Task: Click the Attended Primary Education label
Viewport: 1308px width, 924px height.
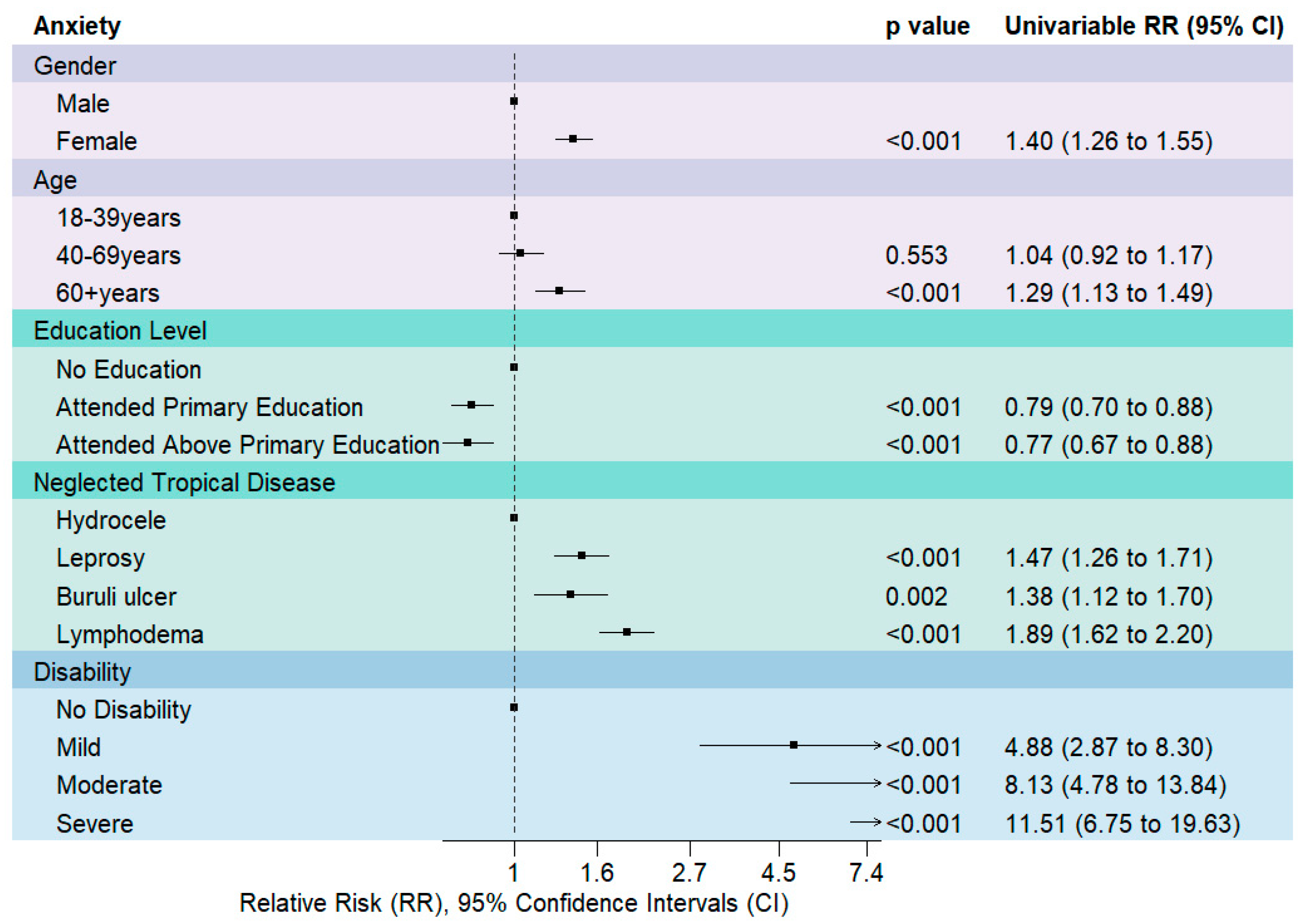Action: [209, 407]
